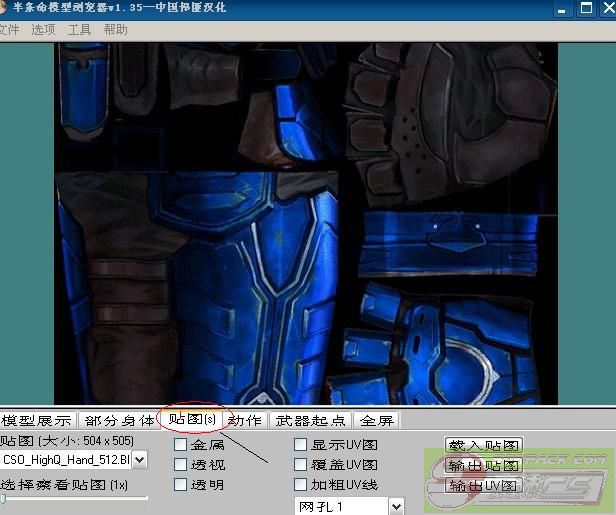Open the 选项 menu
This screenshot has width=616, height=515.
pos(43,30)
